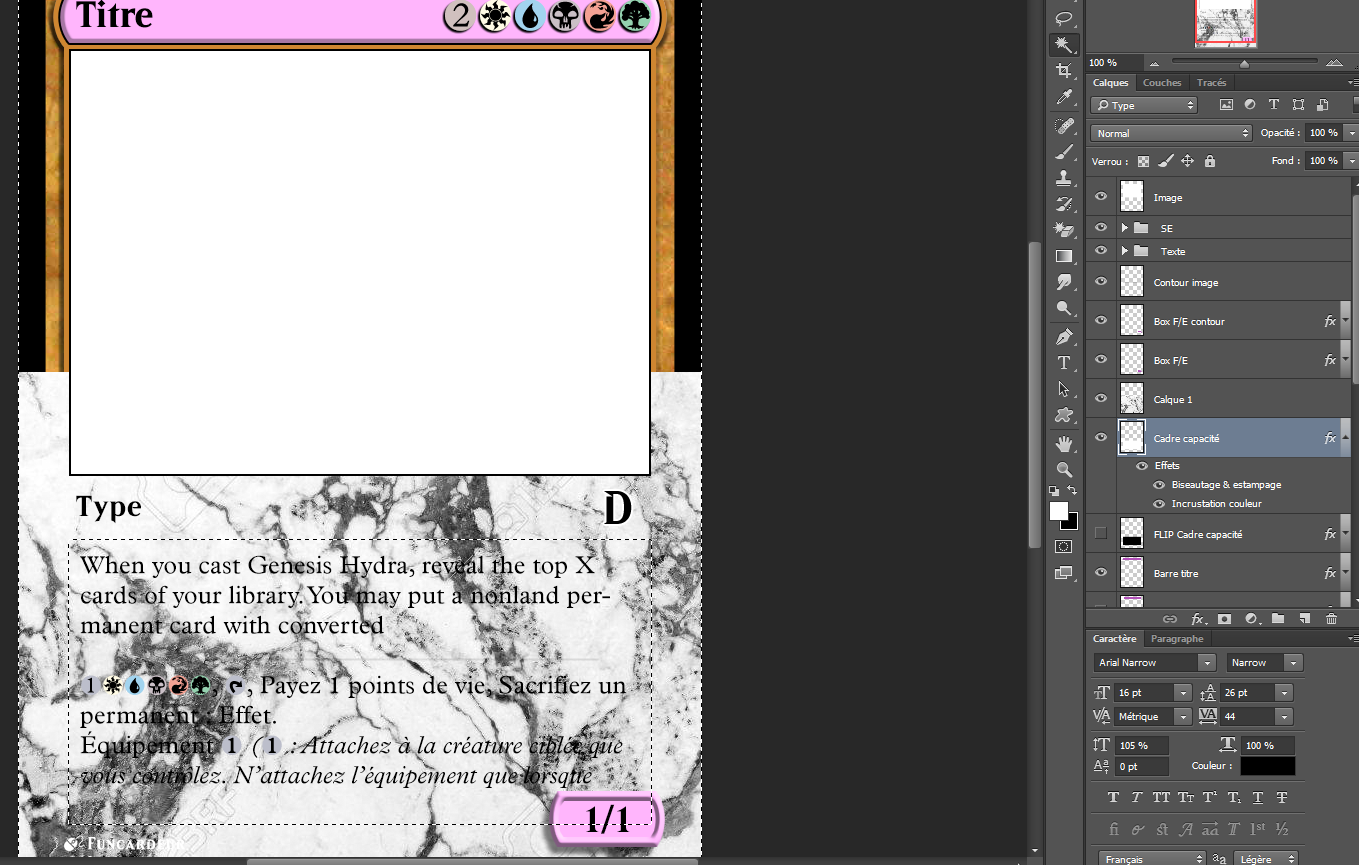This screenshot has height=865, width=1359.
Task: Swap foreground and background colors
Action: (x=1072, y=490)
